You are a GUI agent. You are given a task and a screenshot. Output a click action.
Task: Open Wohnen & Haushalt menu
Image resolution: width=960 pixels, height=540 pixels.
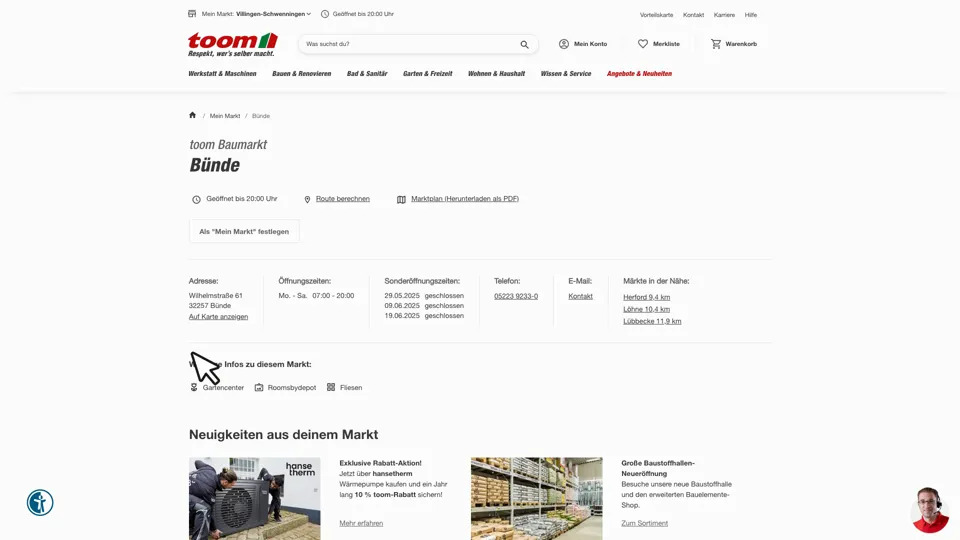497,73
